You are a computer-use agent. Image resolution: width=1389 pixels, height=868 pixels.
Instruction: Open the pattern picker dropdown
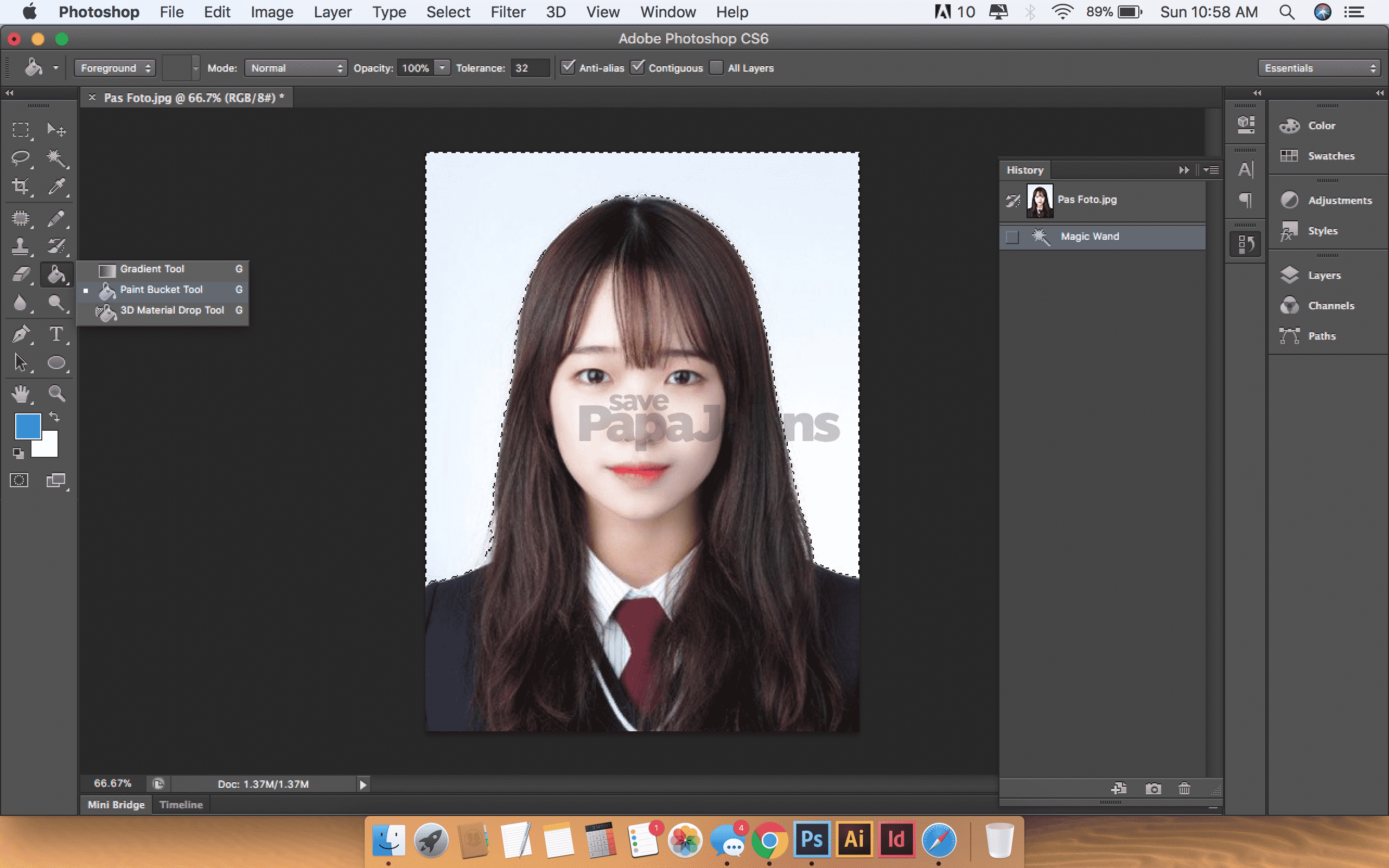pos(195,68)
